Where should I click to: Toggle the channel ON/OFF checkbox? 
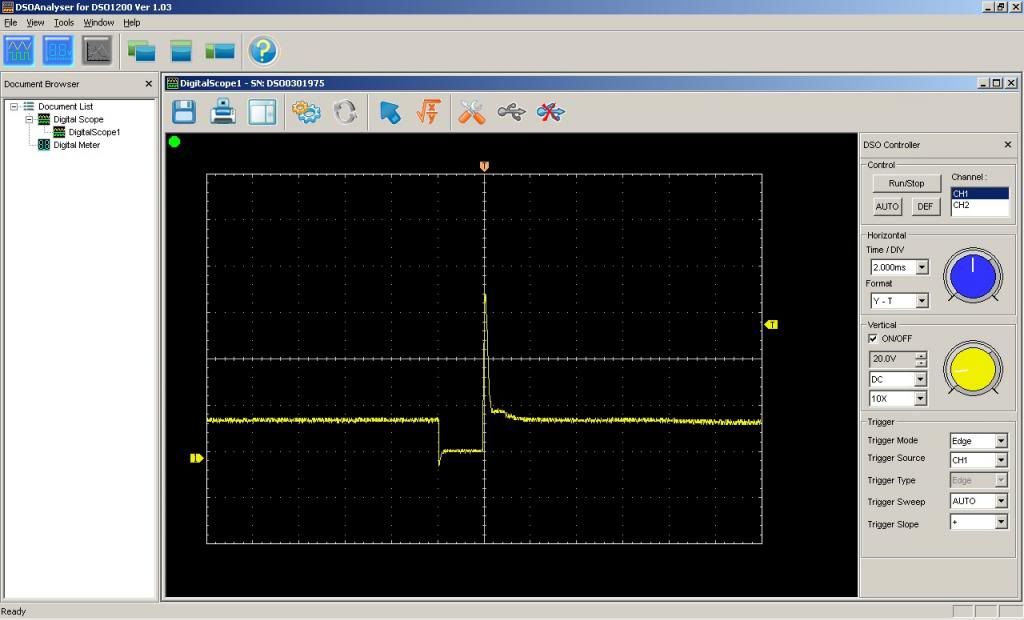[872, 338]
